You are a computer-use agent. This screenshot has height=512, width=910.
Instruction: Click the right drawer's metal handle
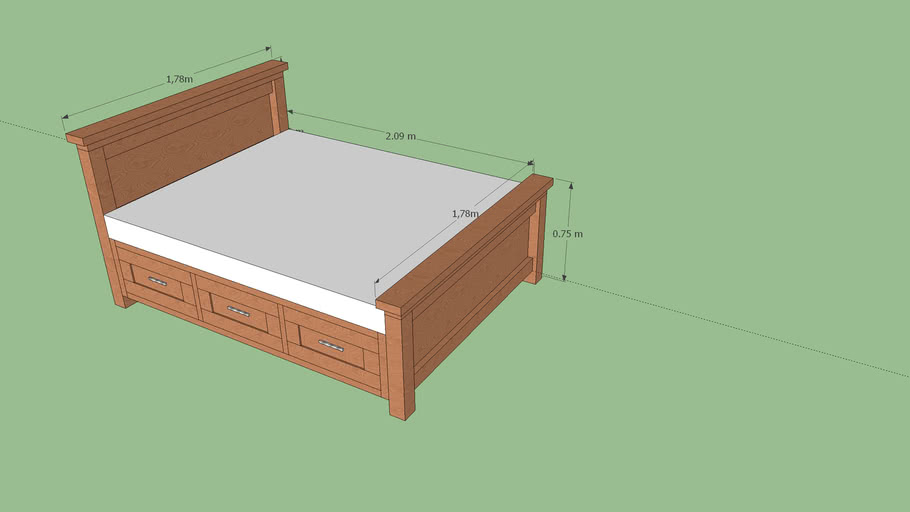(x=330, y=346)
